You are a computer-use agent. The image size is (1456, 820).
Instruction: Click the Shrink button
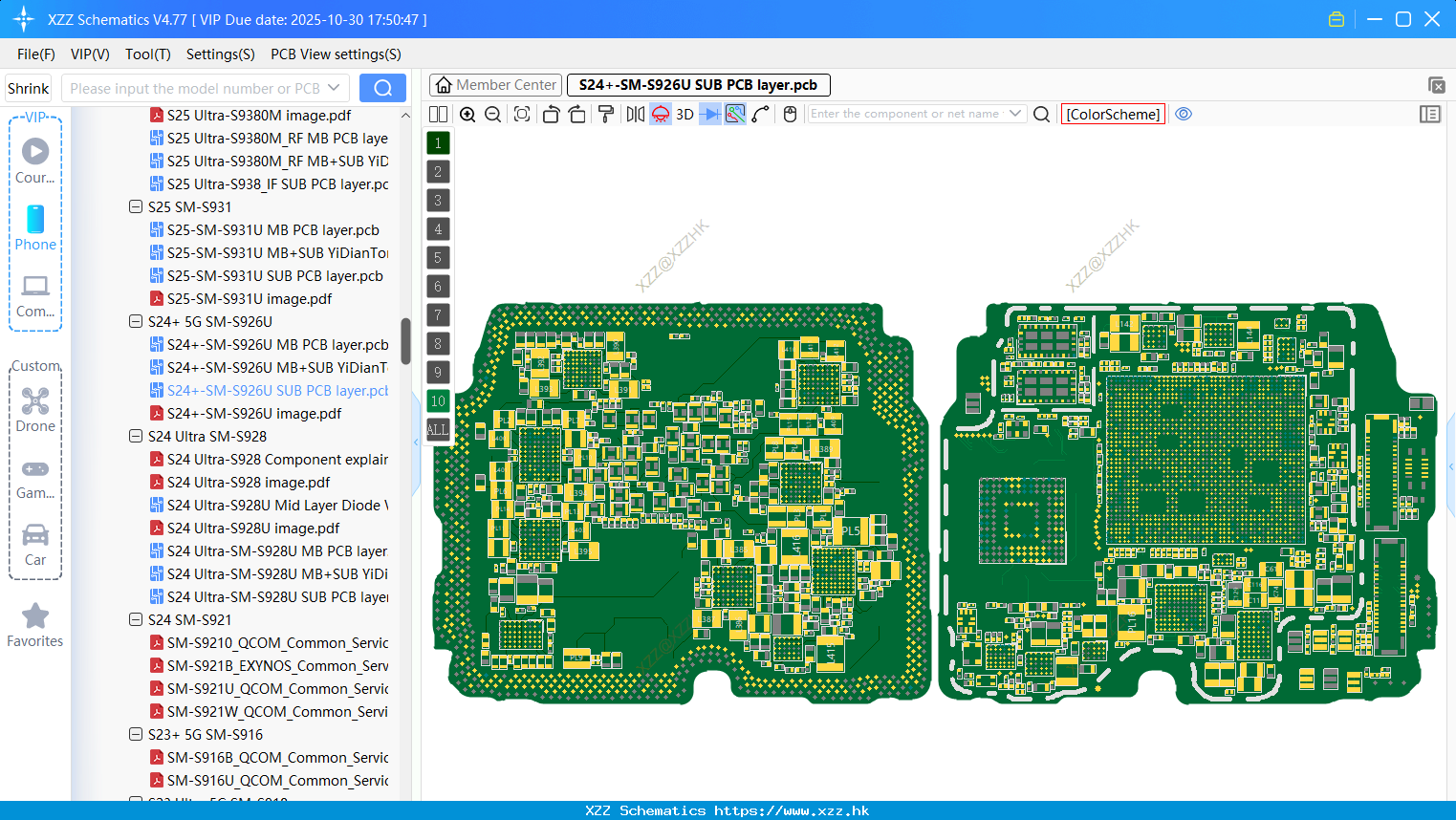coord(29,88)
